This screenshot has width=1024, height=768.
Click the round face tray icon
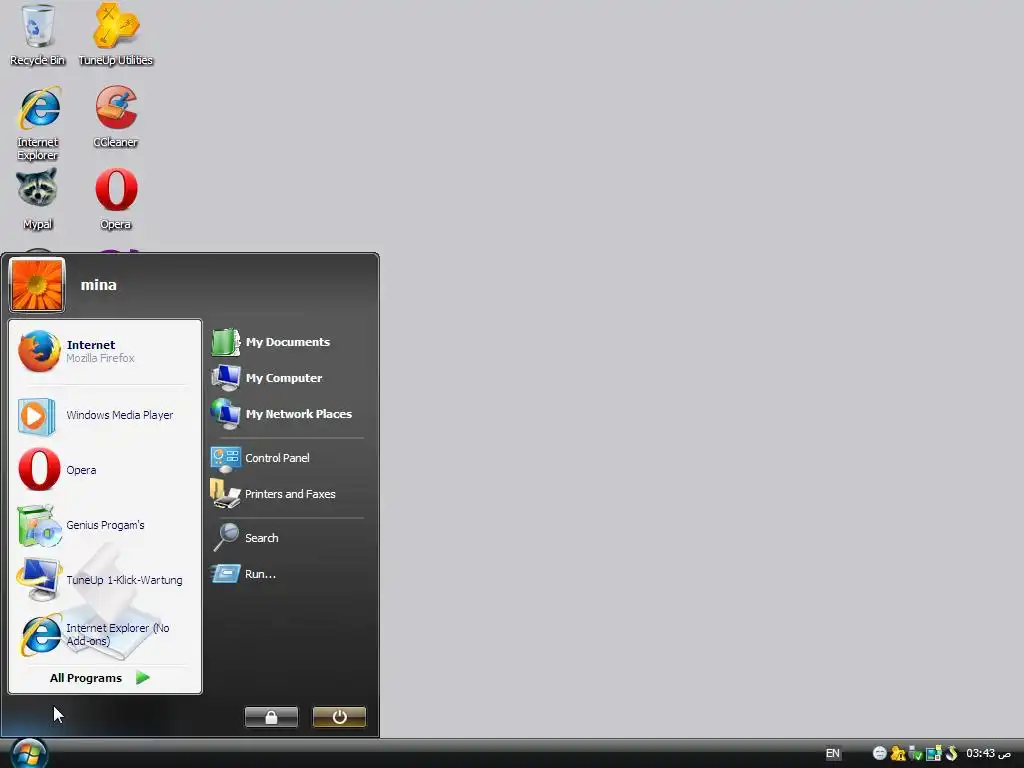coord(880,754)
